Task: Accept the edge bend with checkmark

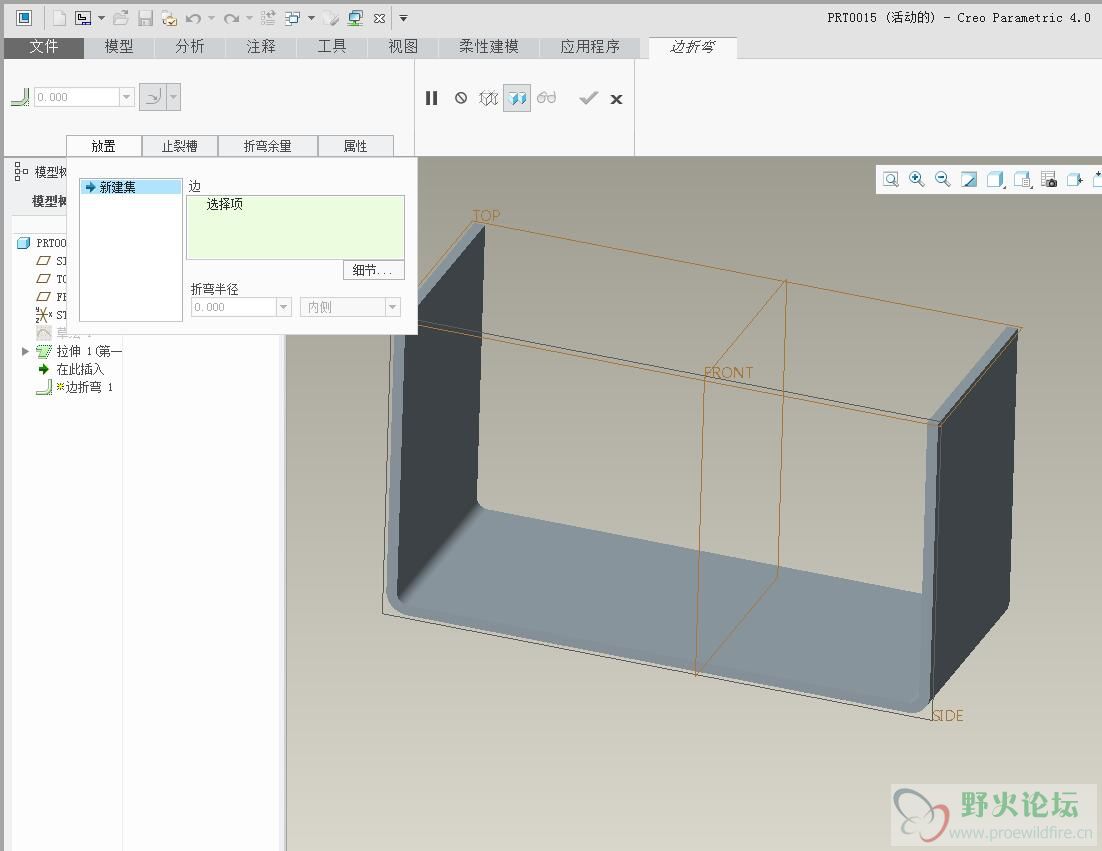Action: 588,98
